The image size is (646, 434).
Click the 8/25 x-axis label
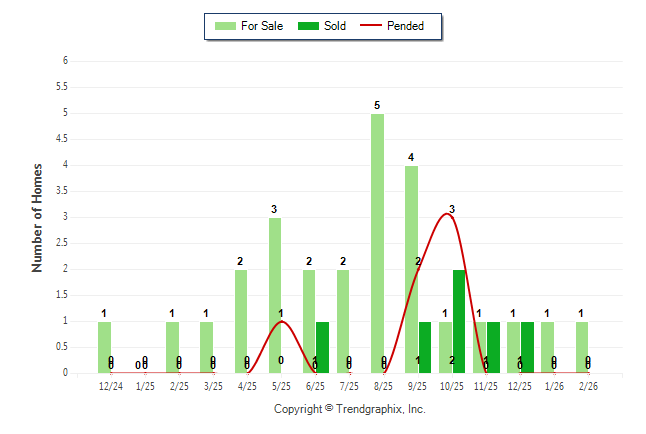pyautogui.click(x=384, y=384)
